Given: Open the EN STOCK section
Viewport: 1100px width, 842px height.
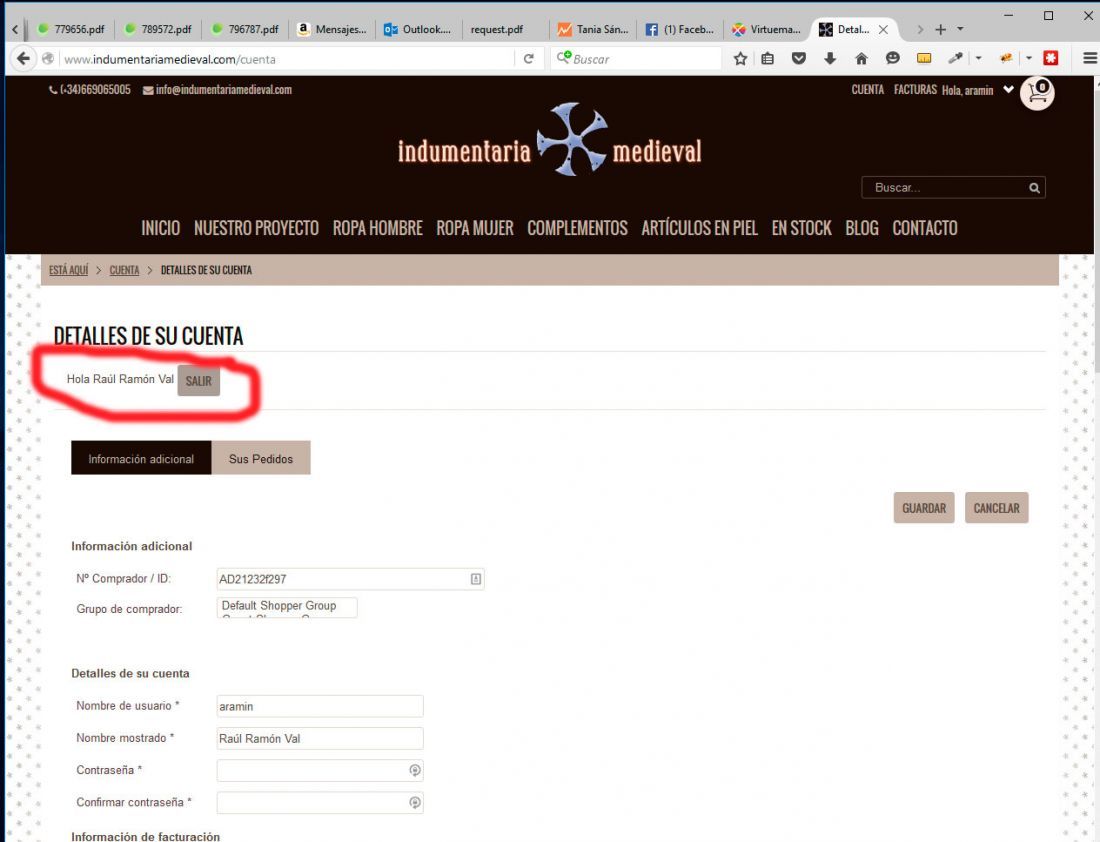Looking at the screenshot, I should (x=801, y=228).
